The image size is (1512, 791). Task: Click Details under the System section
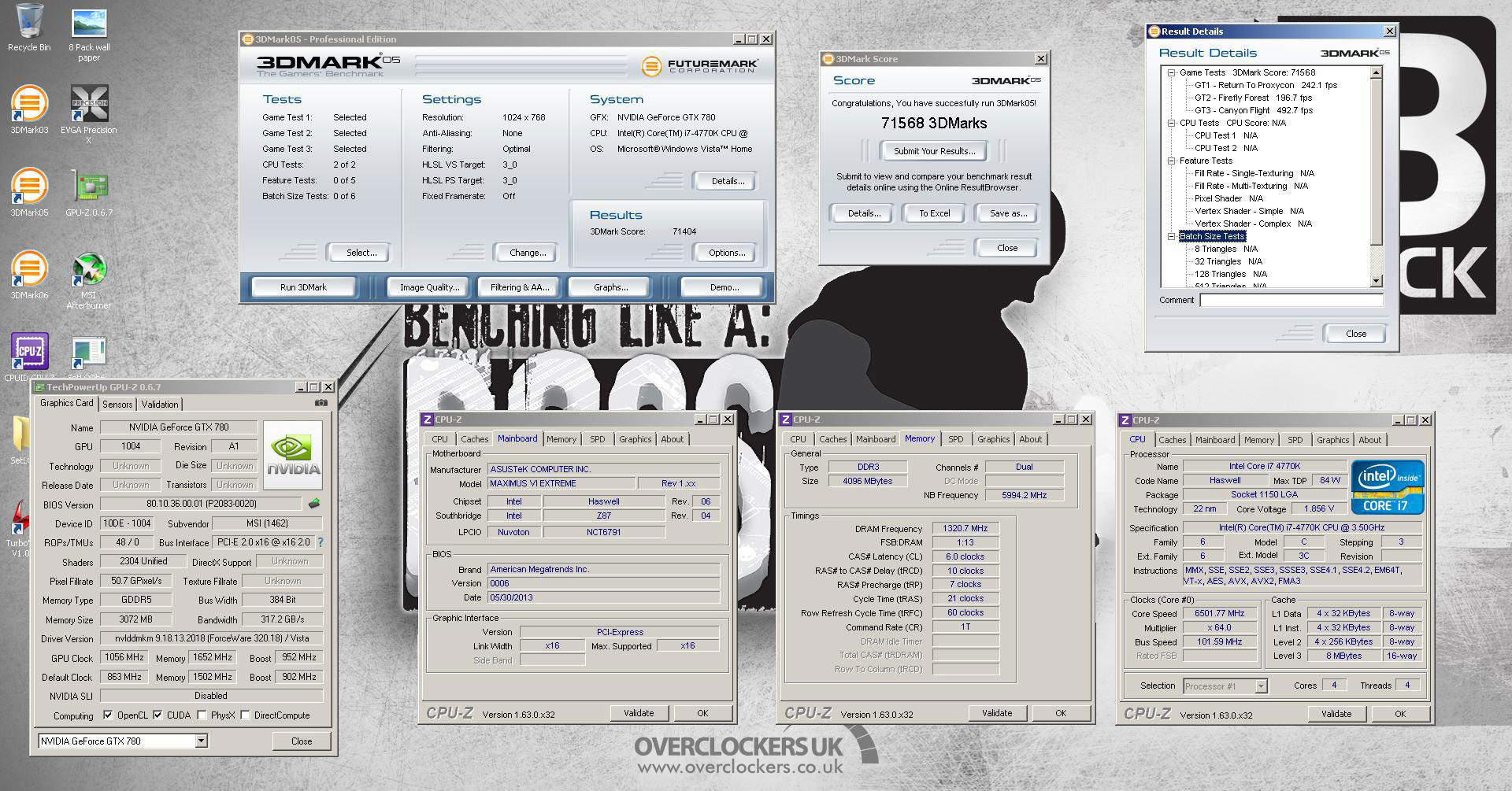(728, 181)
